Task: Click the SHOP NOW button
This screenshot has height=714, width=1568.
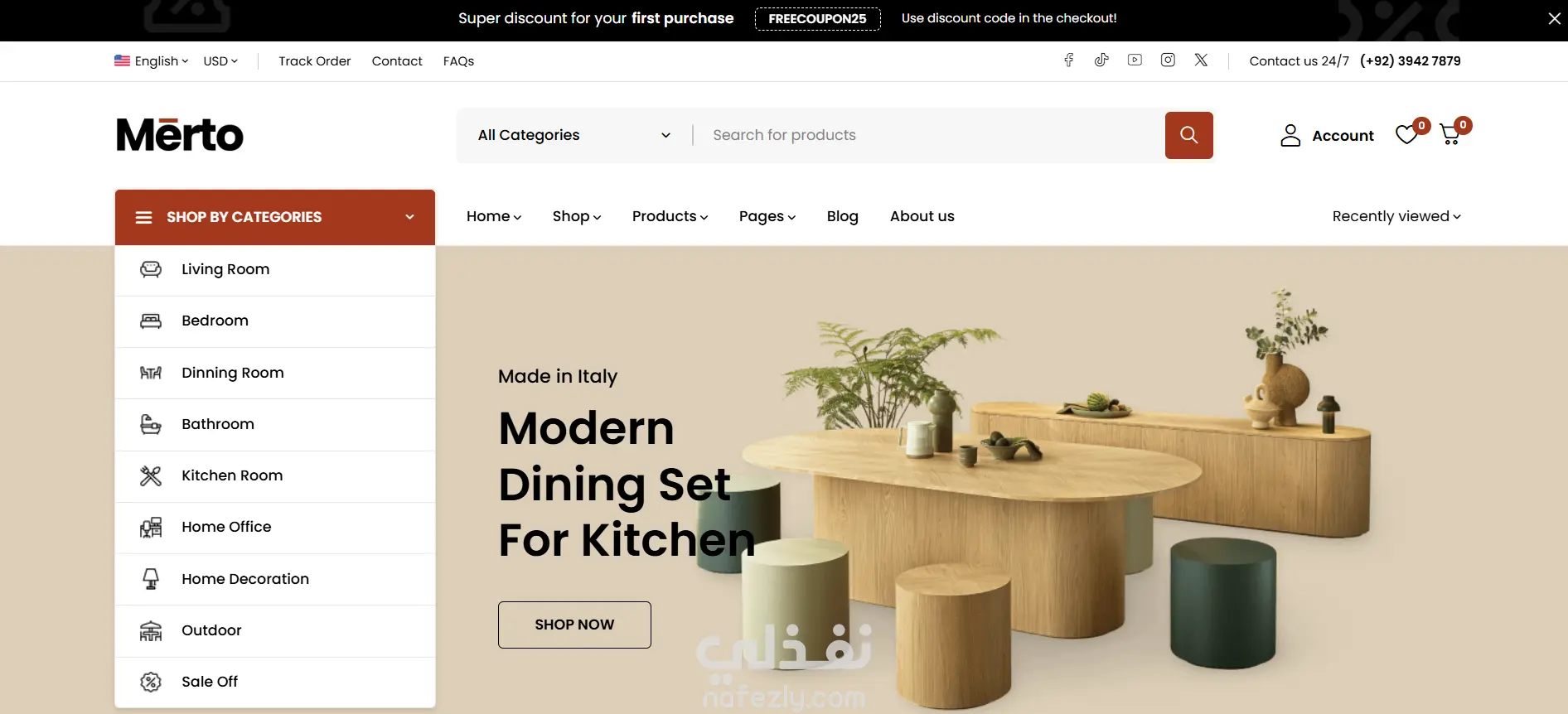Action: click(x=574, y=625)
